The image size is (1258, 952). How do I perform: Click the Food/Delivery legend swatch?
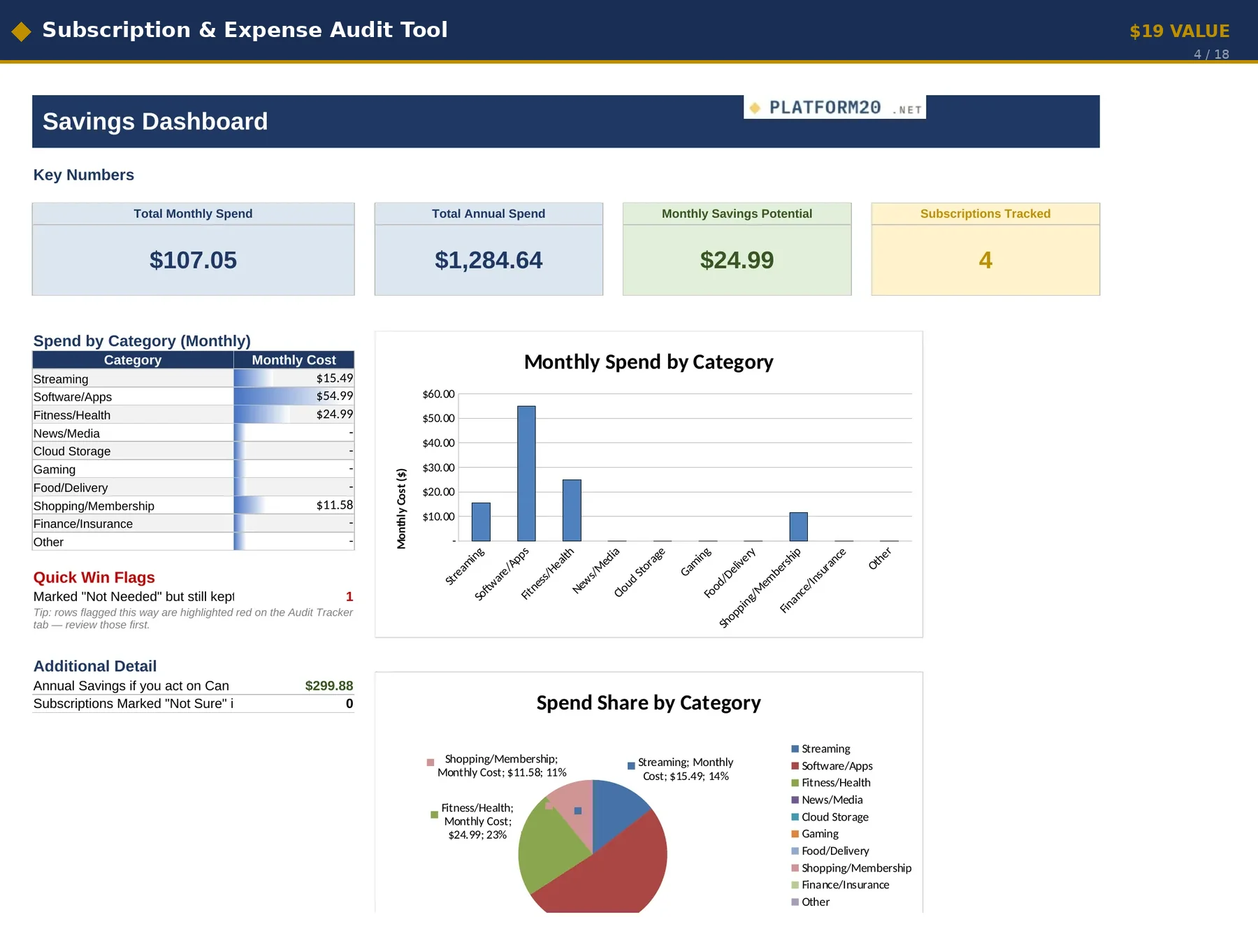click(795, 851)
